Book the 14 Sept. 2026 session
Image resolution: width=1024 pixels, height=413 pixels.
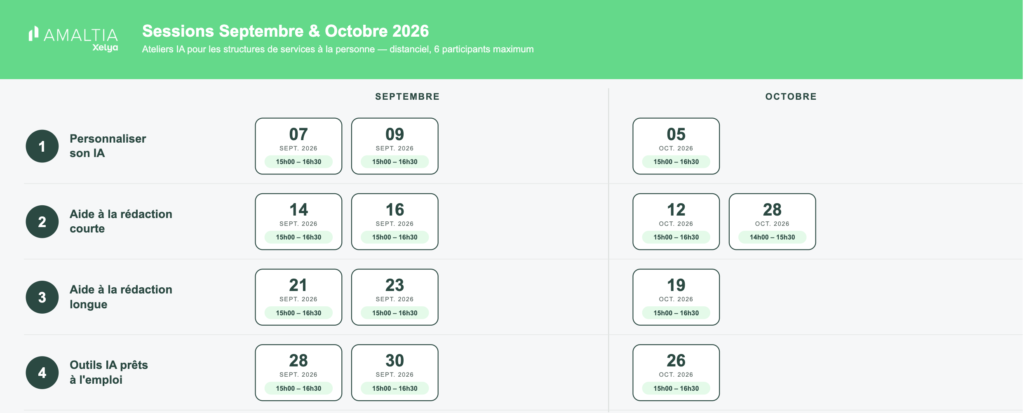(298, 222)
